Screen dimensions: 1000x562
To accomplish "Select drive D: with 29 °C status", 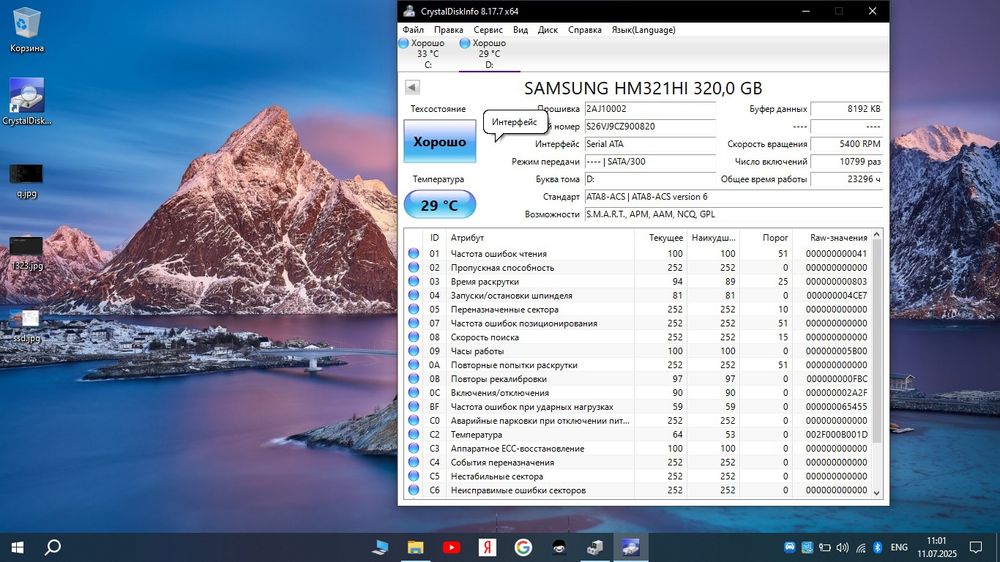I will (489, 54).
